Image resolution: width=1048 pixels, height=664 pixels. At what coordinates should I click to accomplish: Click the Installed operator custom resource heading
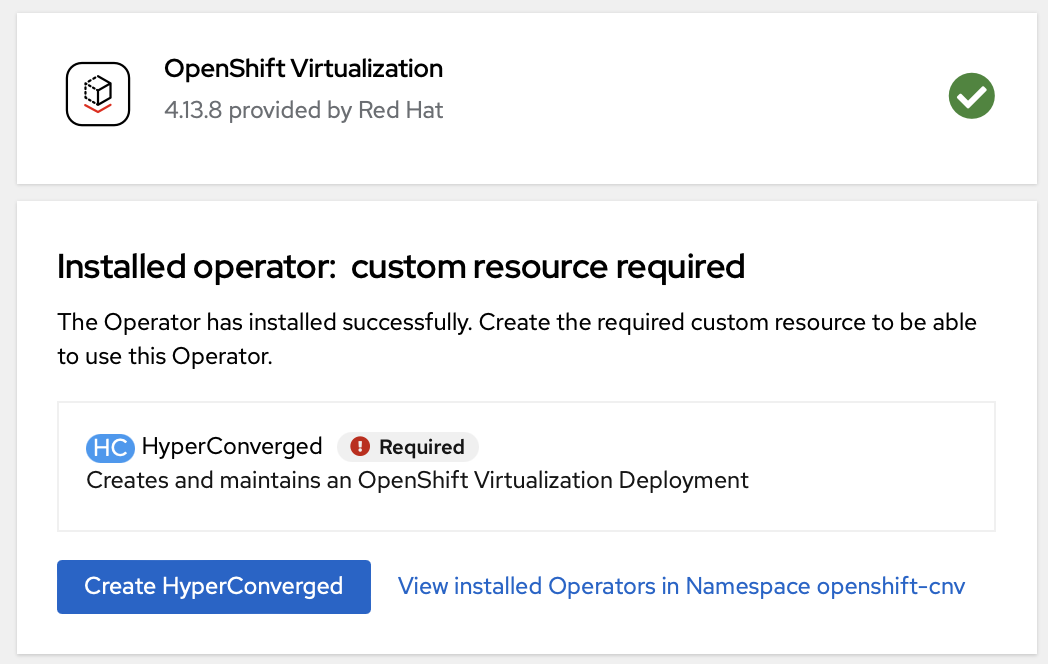[401, 267]
